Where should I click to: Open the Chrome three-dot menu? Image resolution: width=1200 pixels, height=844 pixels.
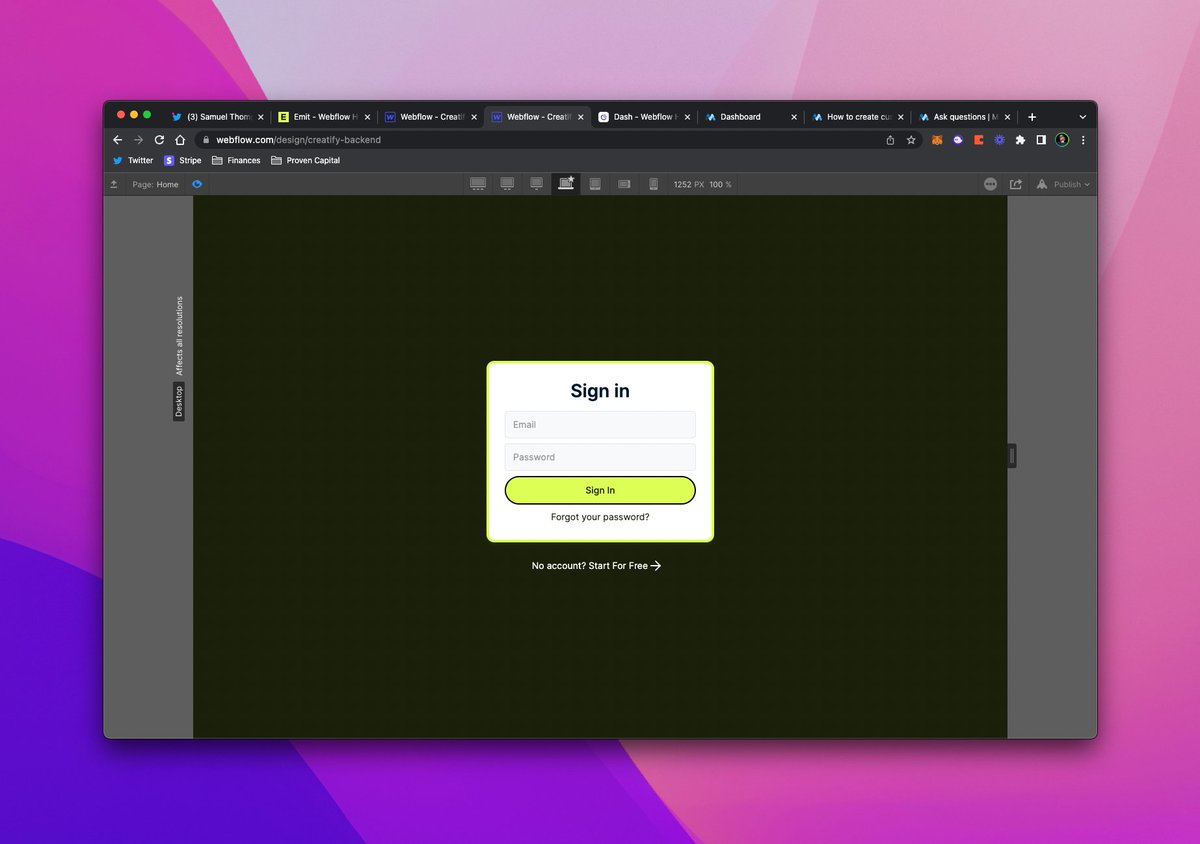coord(1083,140)
